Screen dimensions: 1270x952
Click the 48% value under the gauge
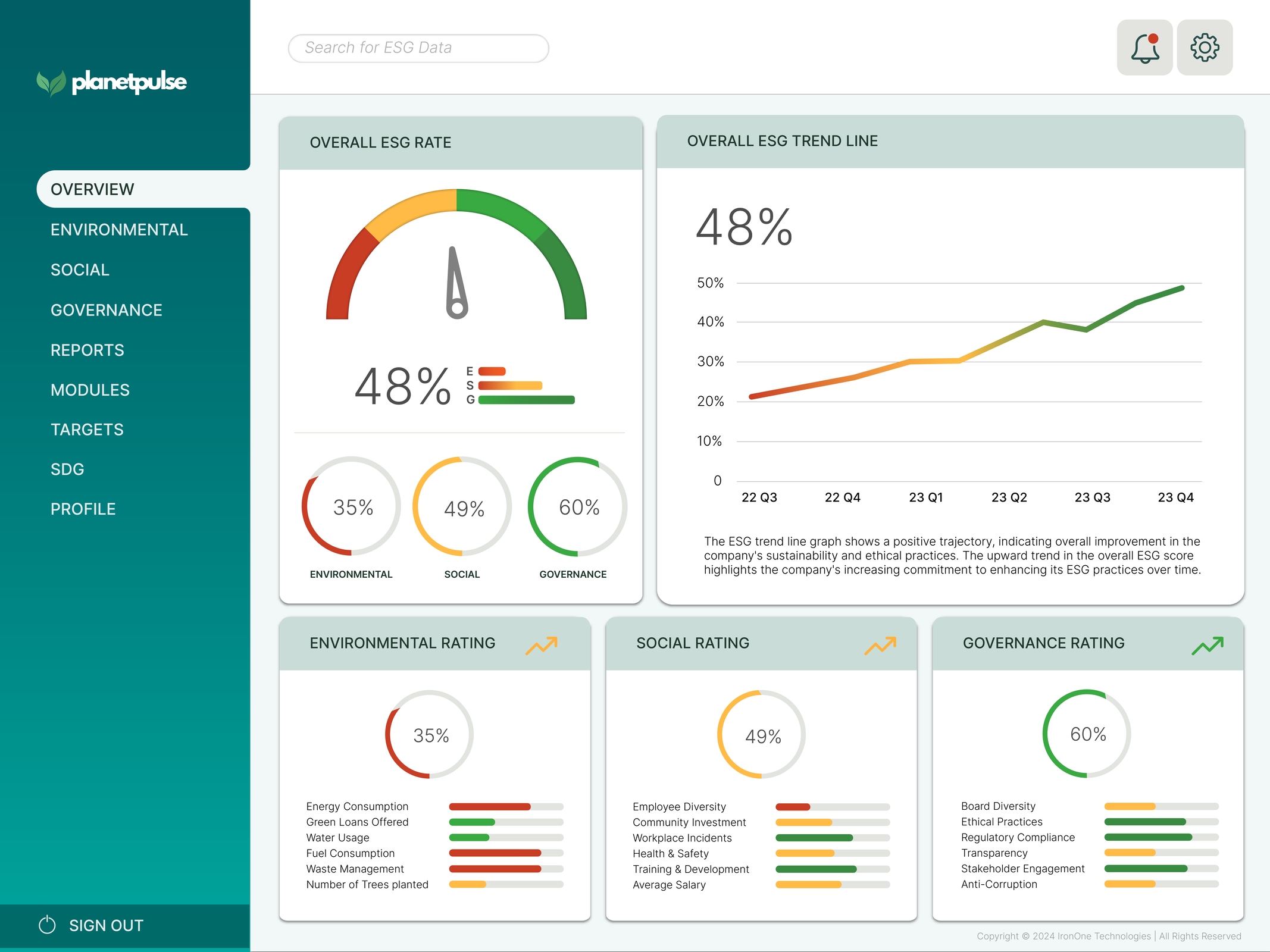[x=403, y=387]
